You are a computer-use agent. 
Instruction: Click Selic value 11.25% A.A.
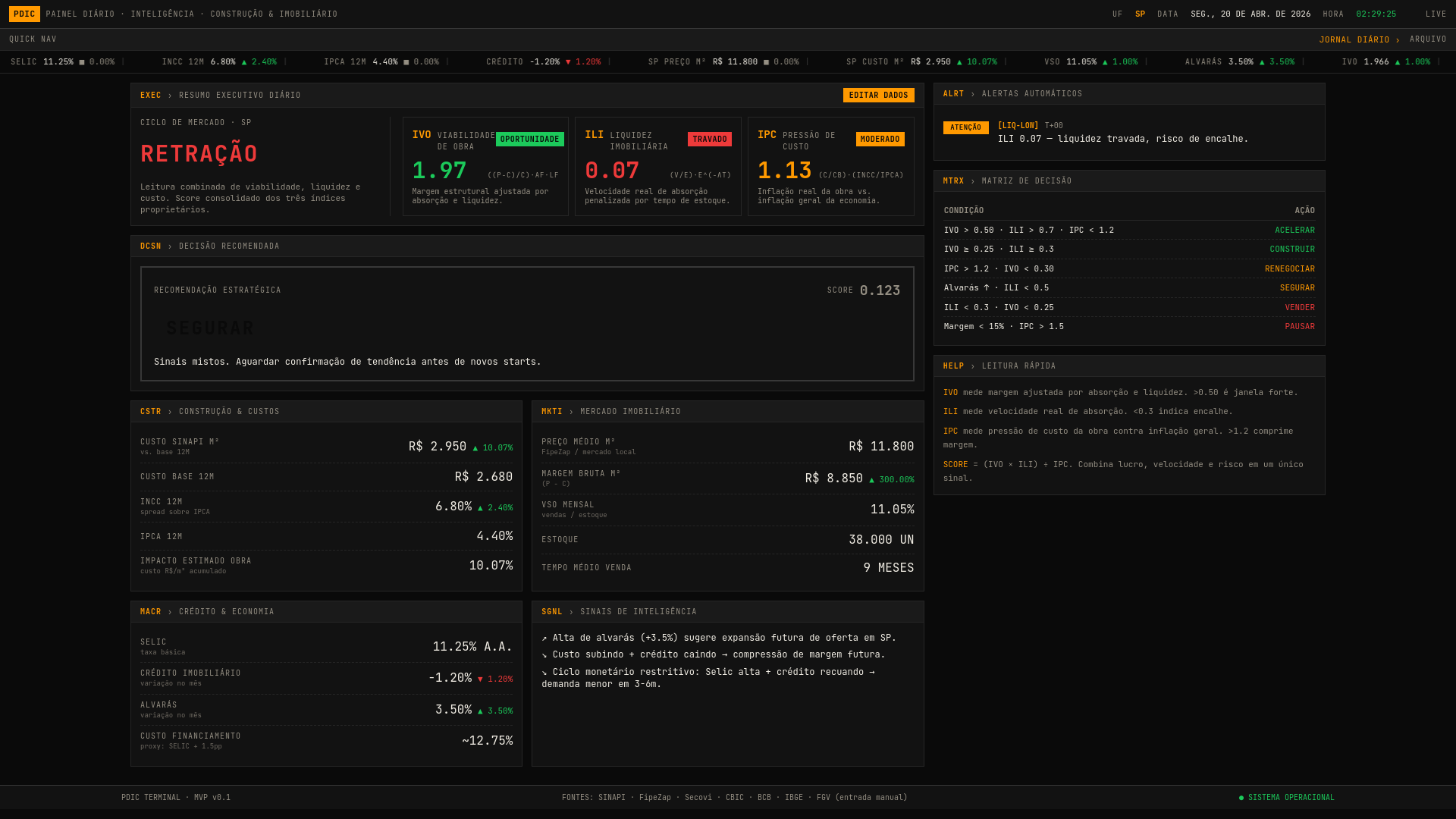click(472, 647)
